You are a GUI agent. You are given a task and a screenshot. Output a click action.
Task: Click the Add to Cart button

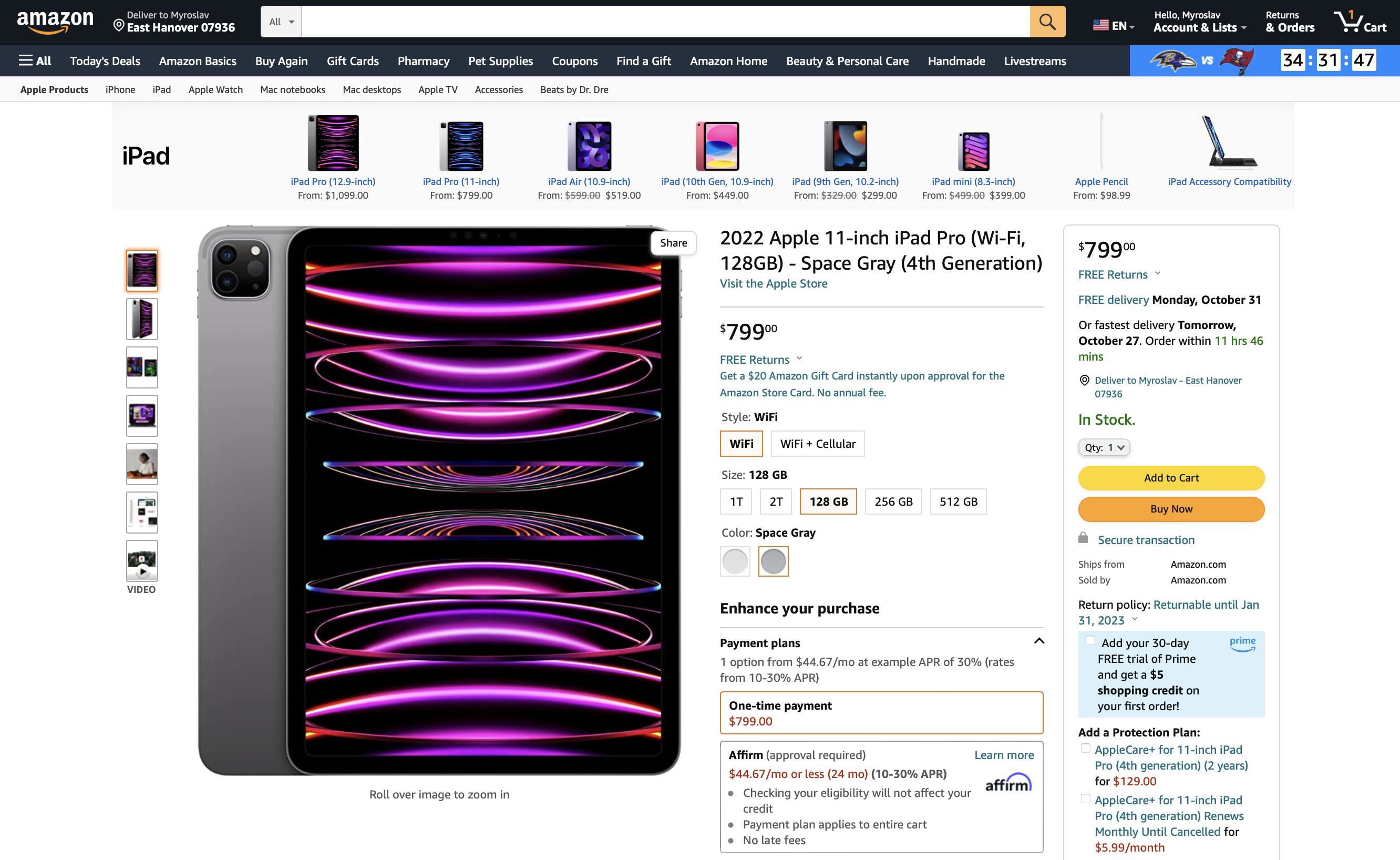tap(1171, 478)
